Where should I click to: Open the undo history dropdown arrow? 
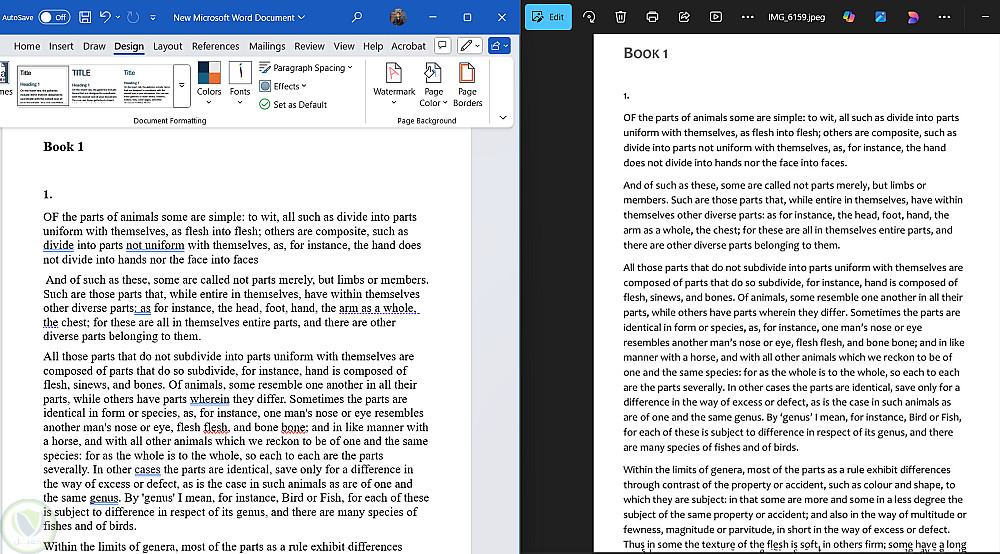[118, 17]
